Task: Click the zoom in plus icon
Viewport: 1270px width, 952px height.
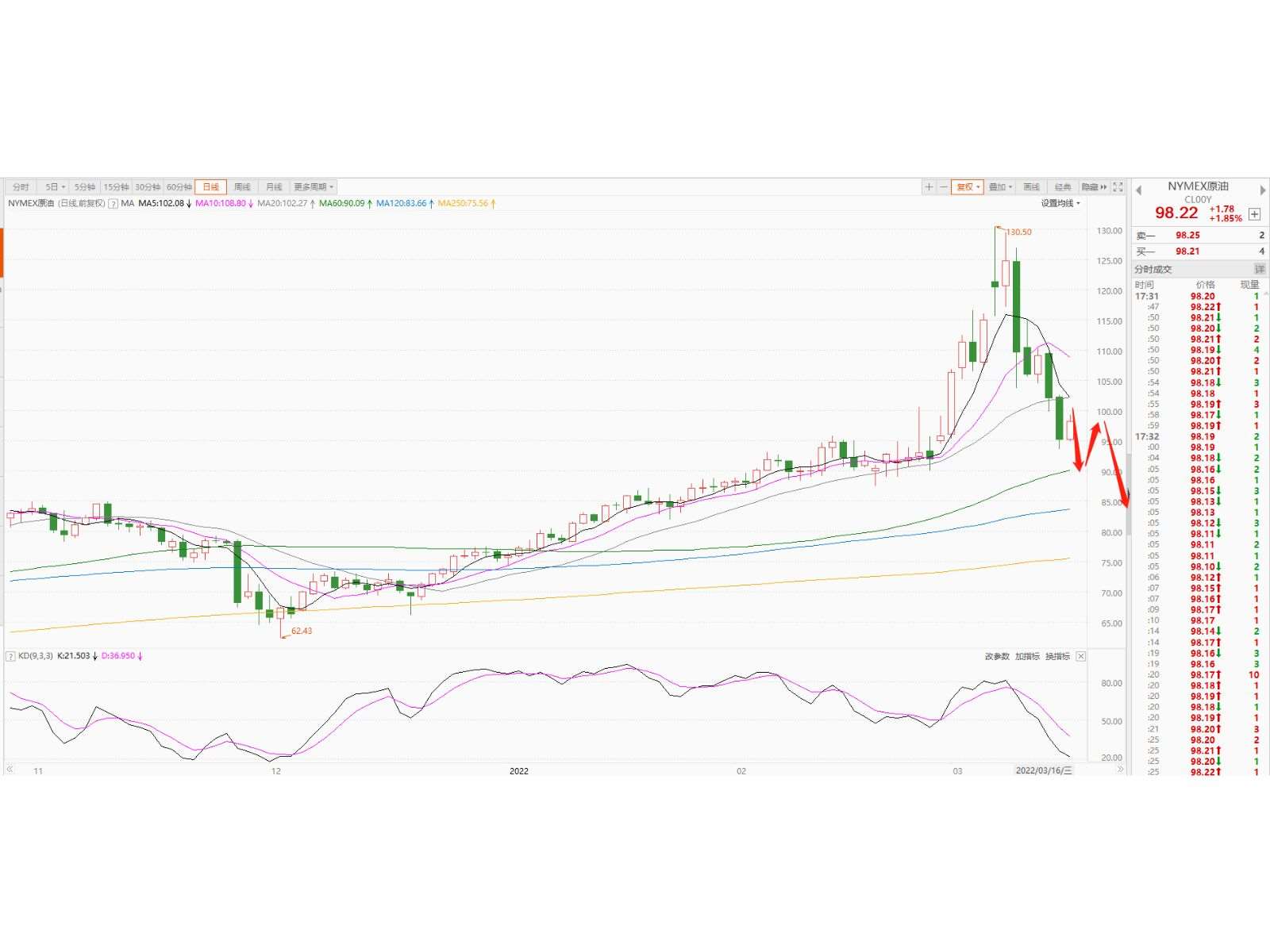Action: (929, 187)
